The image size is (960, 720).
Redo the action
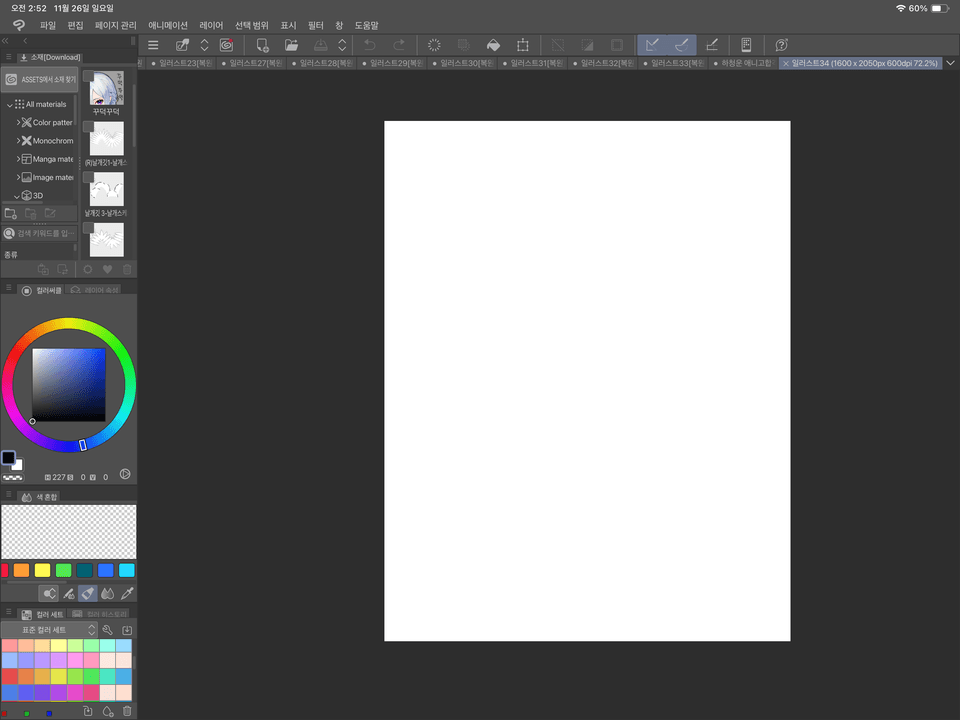[399, 45]
